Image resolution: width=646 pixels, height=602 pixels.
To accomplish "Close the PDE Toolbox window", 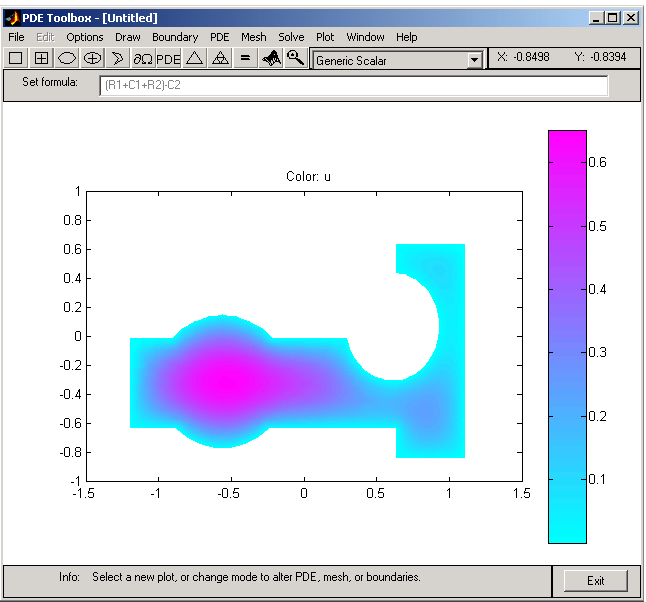I will click(x=631, y=18).
